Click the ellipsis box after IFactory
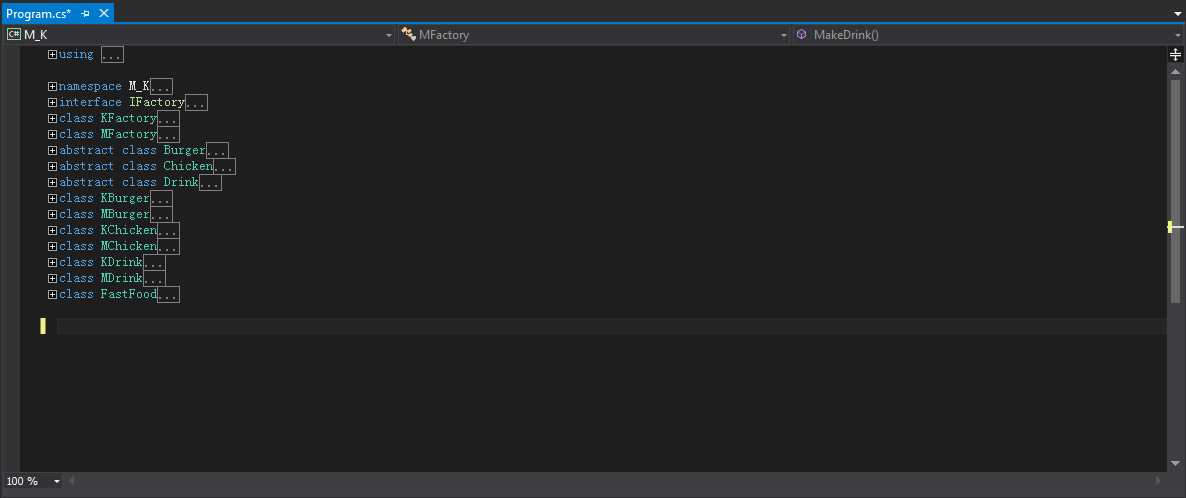The image size is (1186, 498). coord(196,102)
